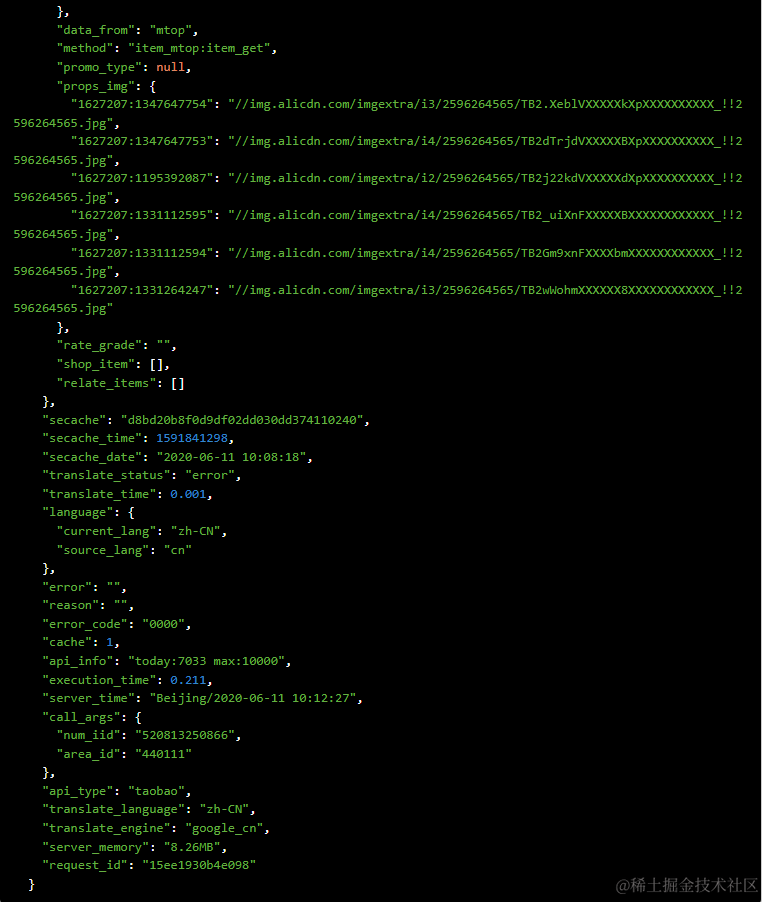Image resolution: width=766 pixels, height=902 pixels.
Task: Click the "call_args" object key
Action: point(85,717)
